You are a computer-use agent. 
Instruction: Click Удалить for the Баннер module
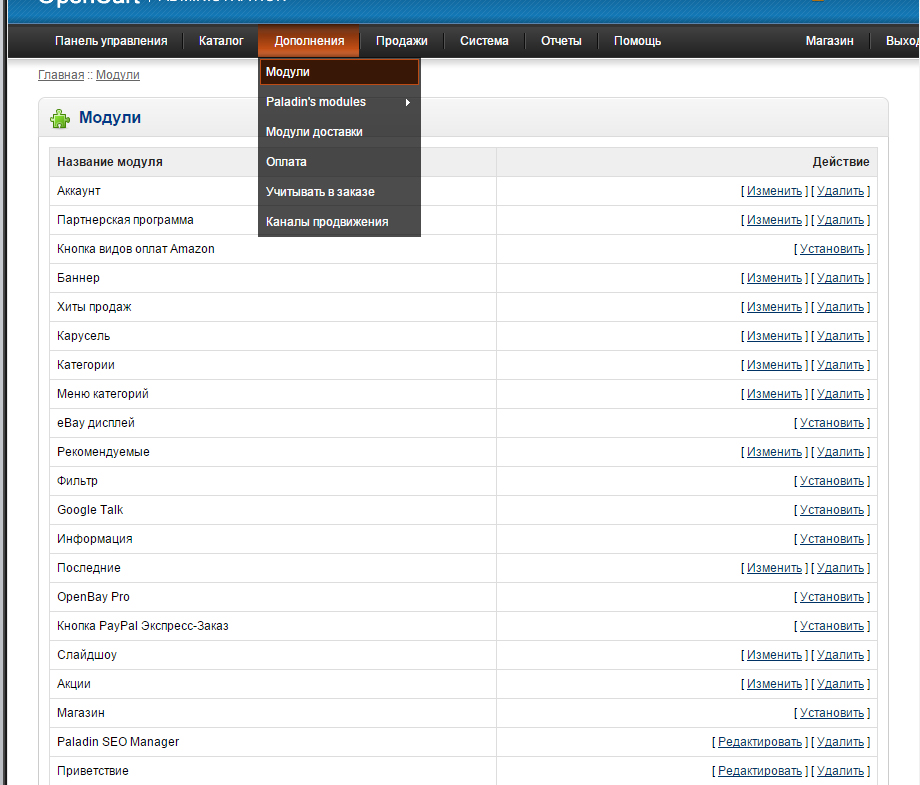pos(840,278)
